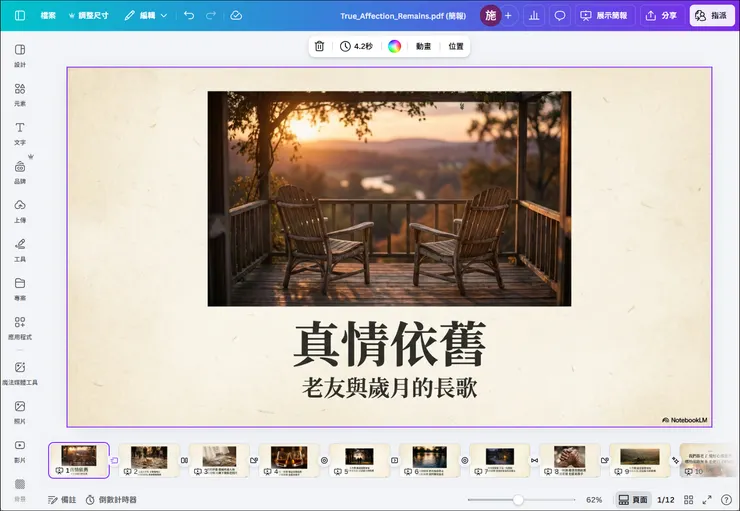740x511 pixels.
Task: Enter fullscreen with expand arrows icon
Action: pyautogui.click(x=707, y=500)
